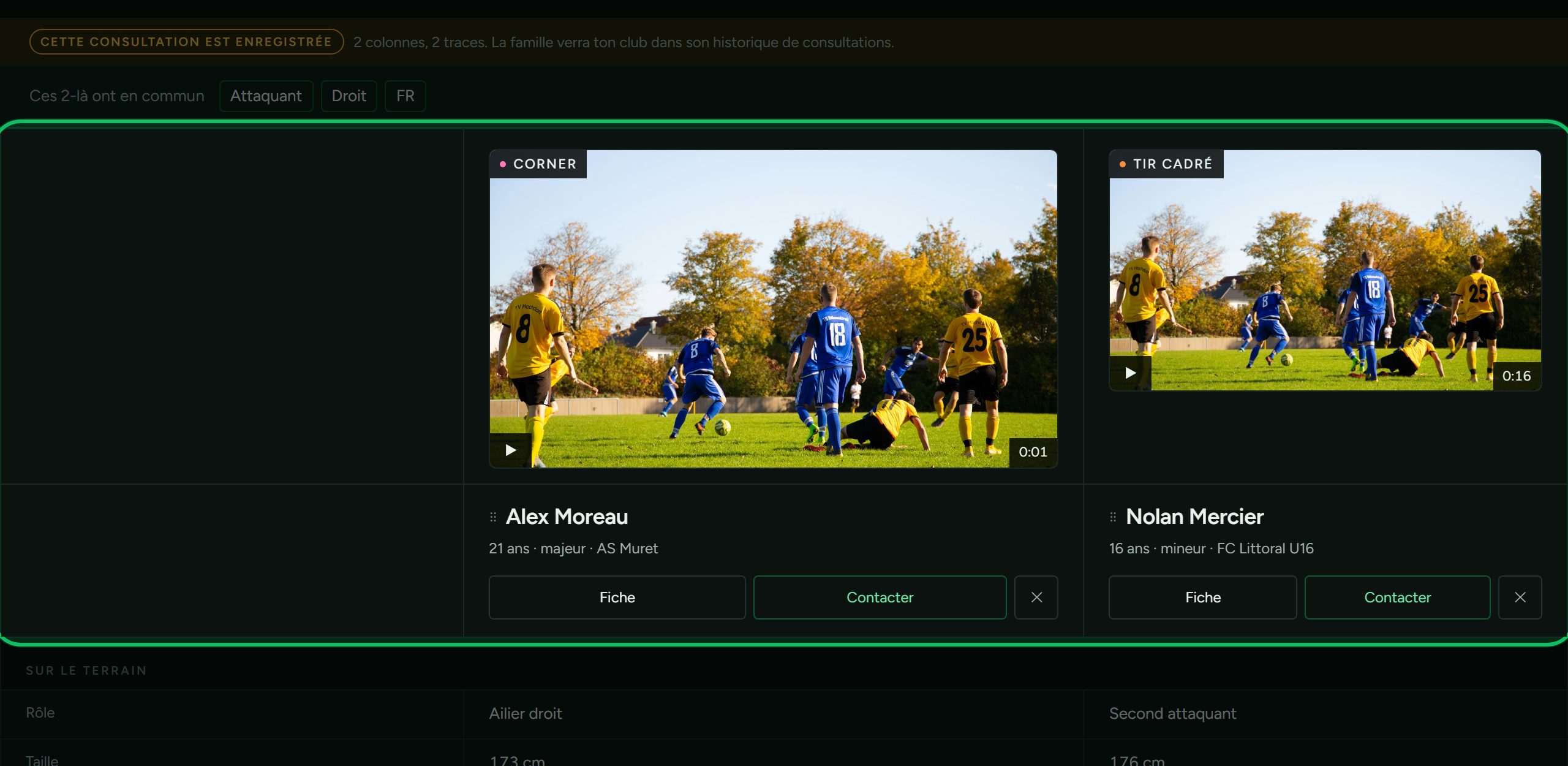The width and height of the screenshot is (1568, 766).
Task: Remove Nolan Mercier column with X
Action: point(1520,597)
